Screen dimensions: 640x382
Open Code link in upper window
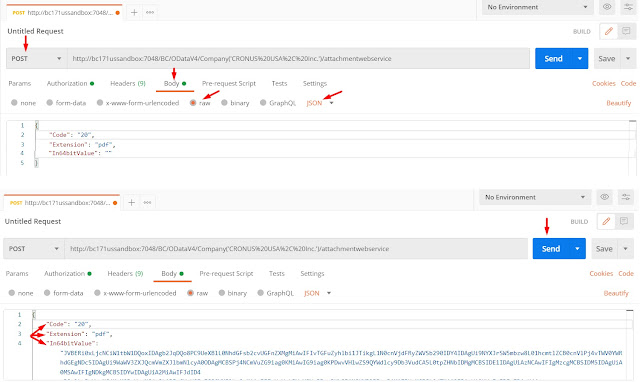[628, 83]
